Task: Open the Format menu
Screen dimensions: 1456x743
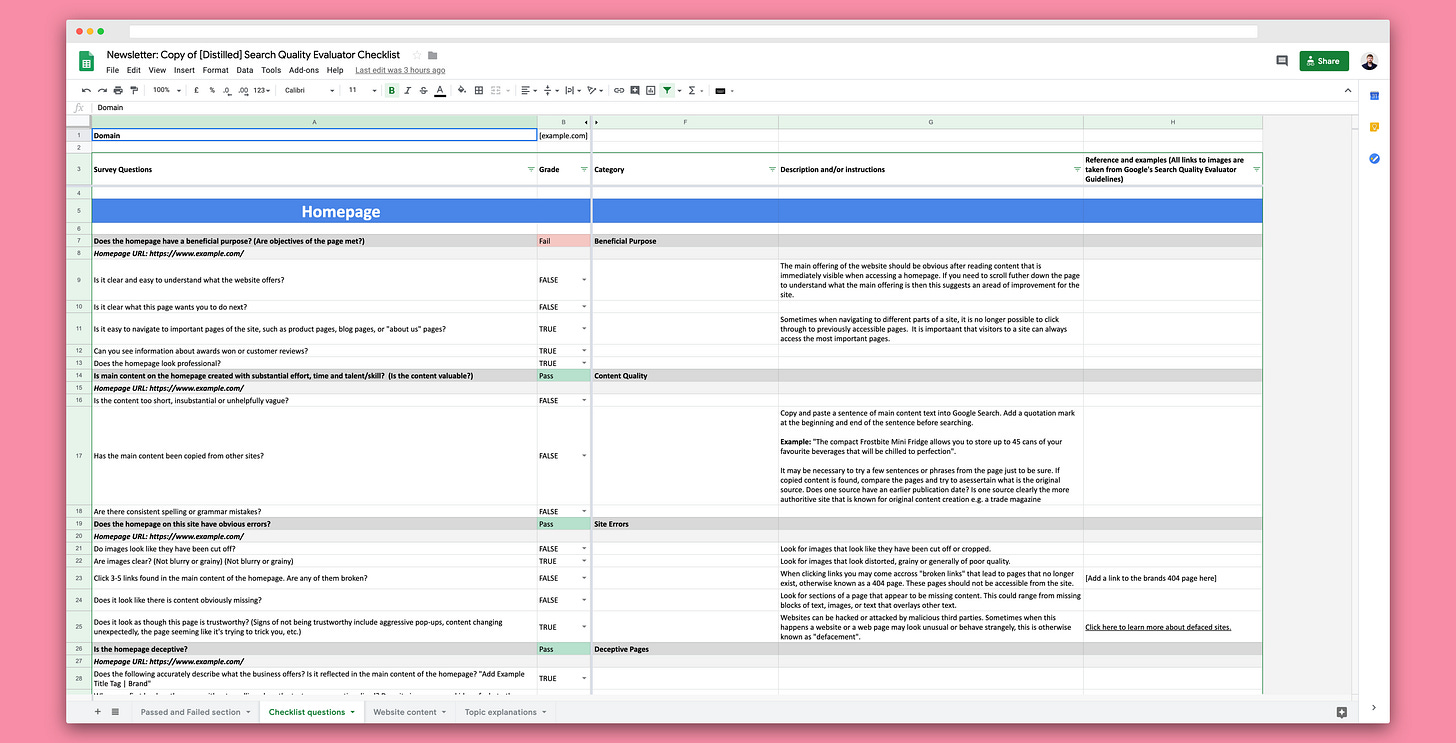Action: click(215, 71)
